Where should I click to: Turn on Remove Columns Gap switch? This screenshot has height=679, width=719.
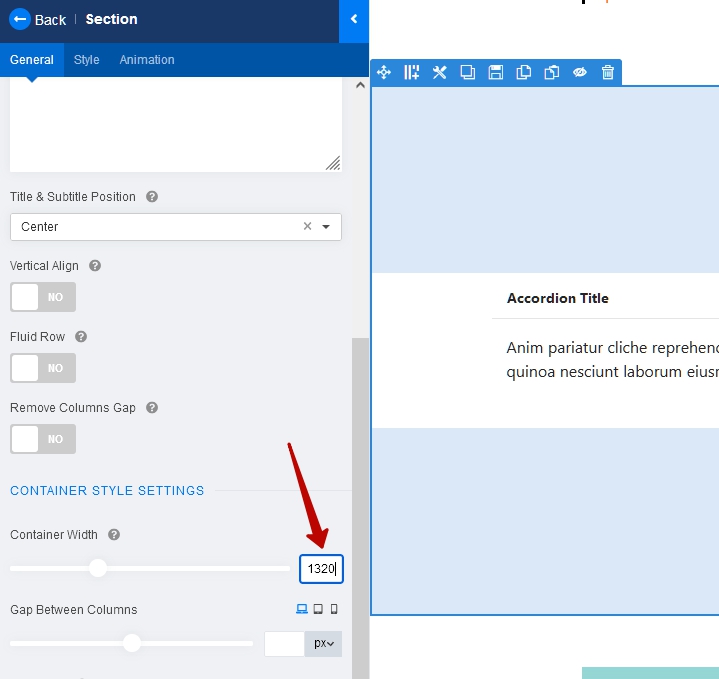(43, 439)
